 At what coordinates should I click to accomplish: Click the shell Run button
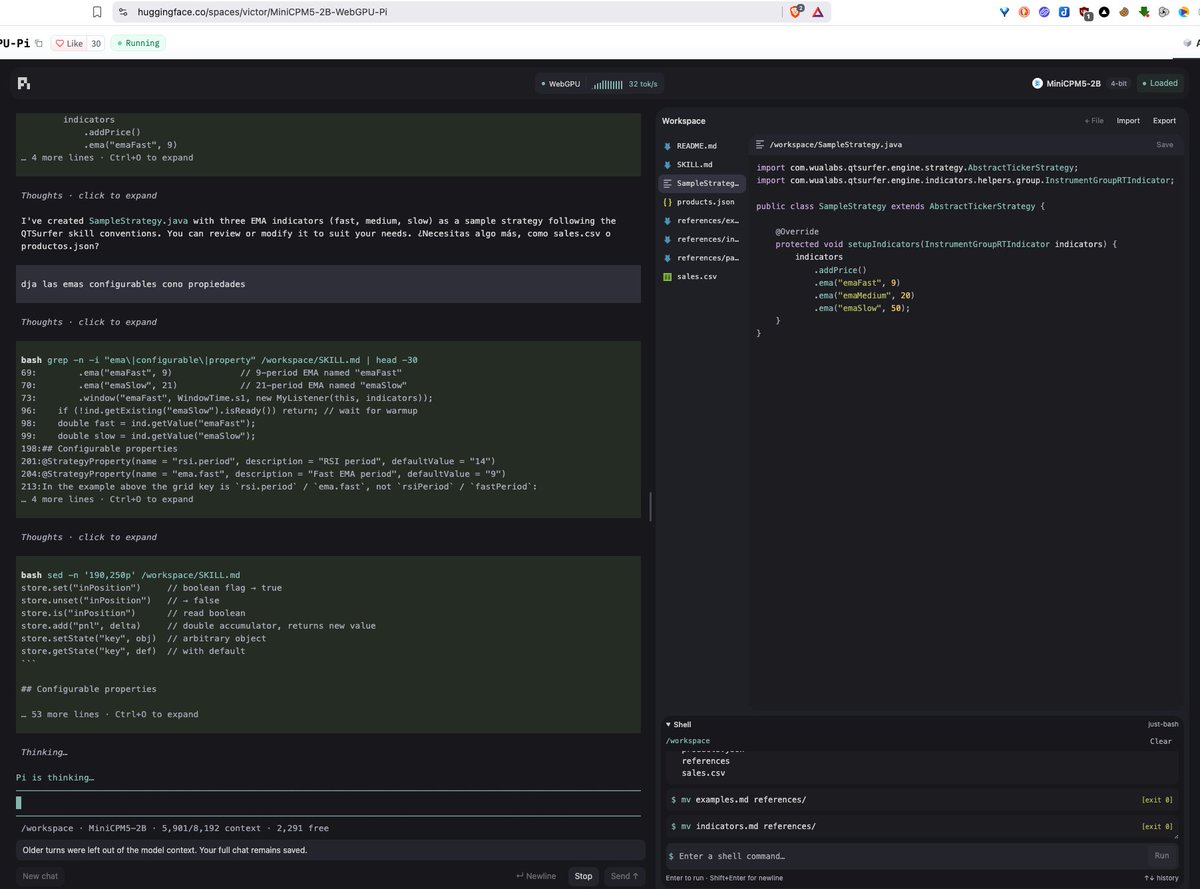[x=1161, y=856]
